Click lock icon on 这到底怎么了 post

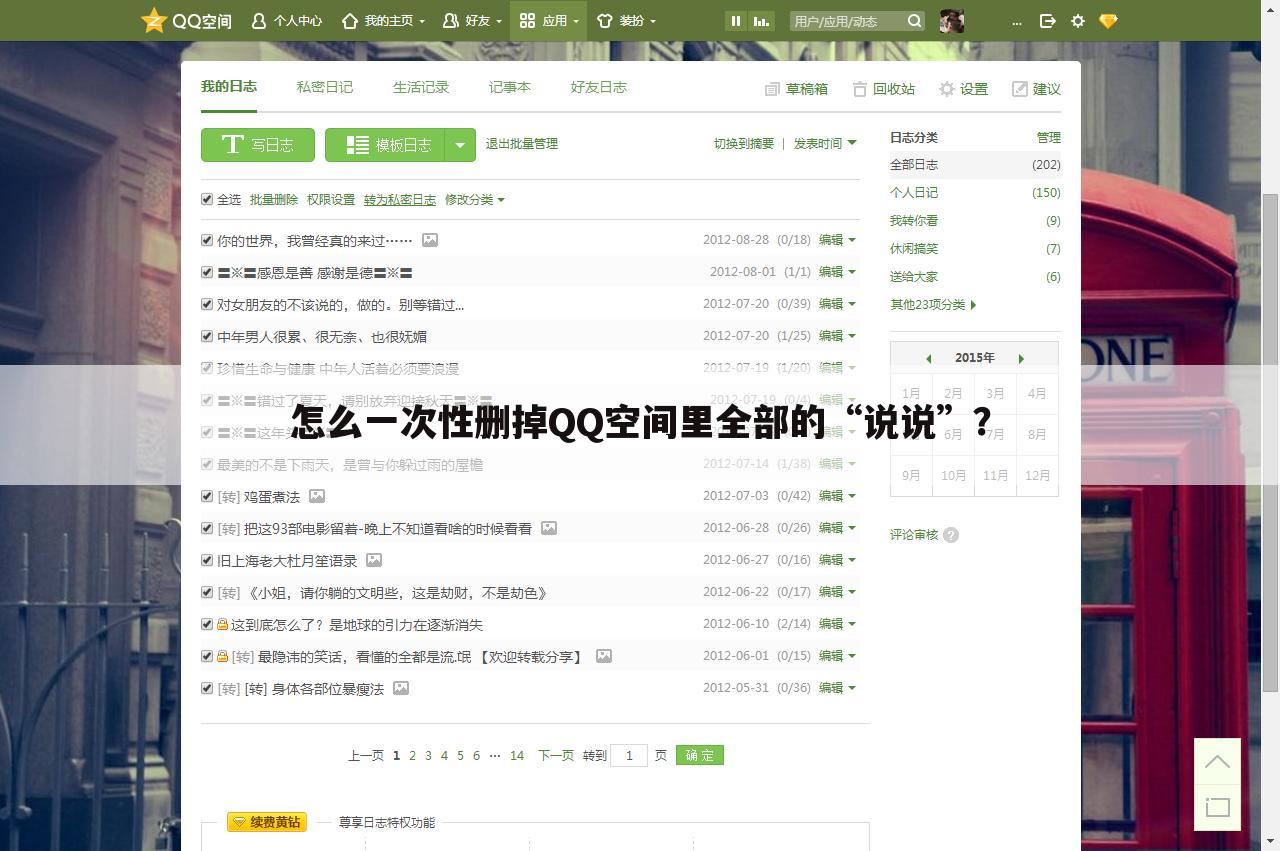[x=222, y=624]
